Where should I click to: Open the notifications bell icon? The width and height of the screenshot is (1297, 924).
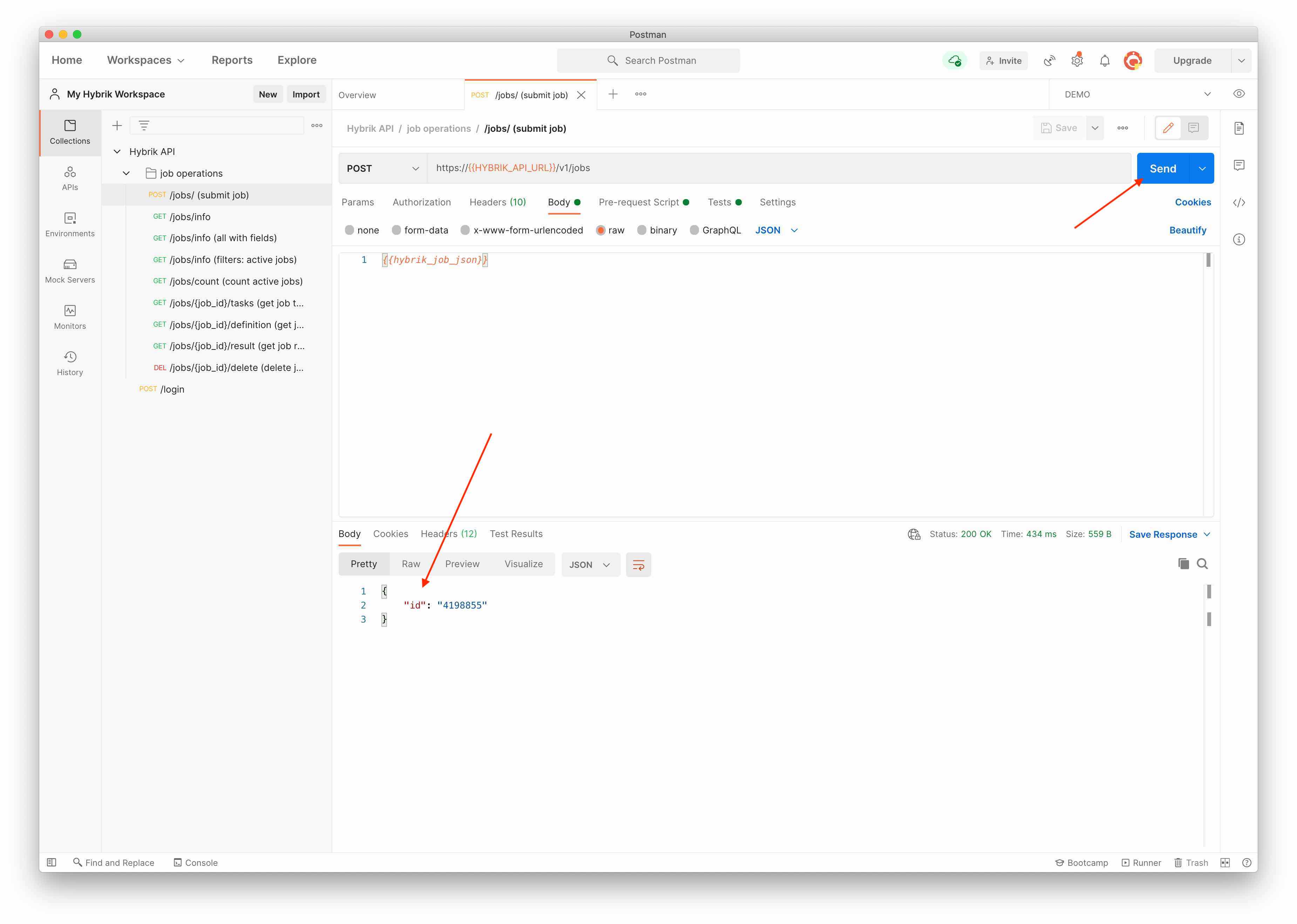[x=1105, y=60]
